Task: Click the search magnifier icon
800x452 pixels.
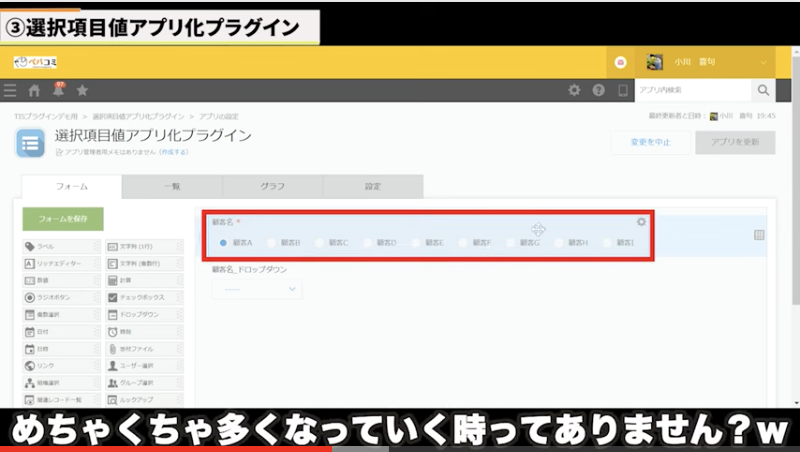Action: point(763,90)
